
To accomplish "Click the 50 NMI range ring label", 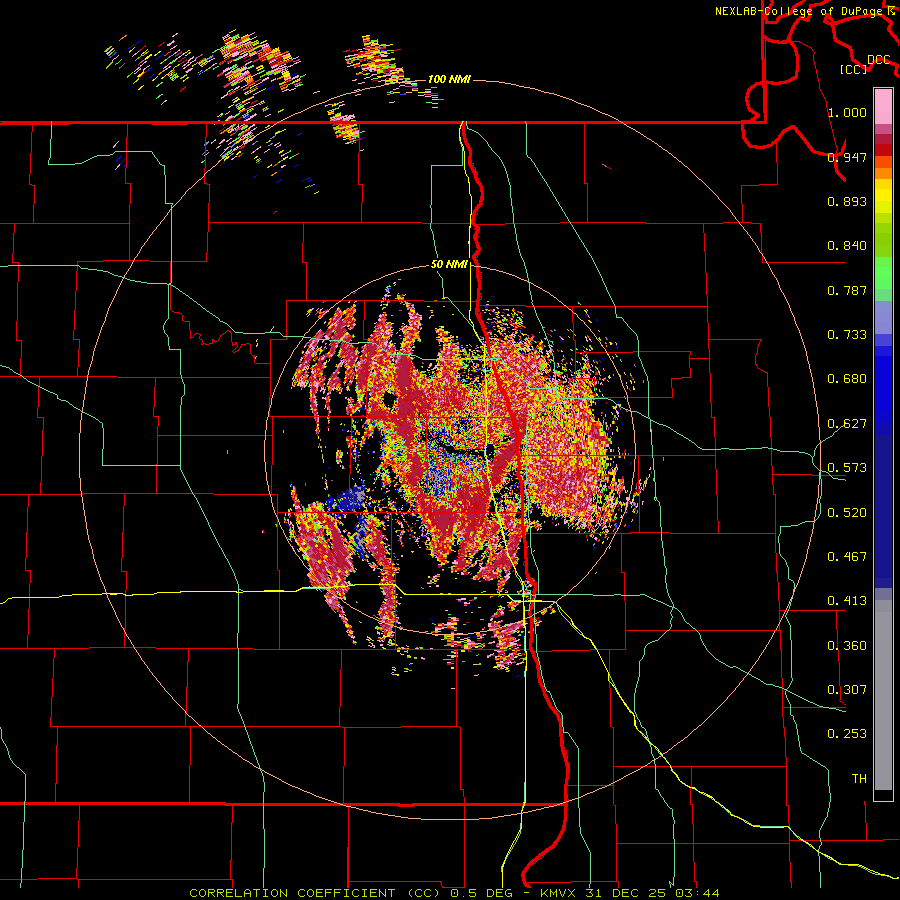I will pyautogui.click(x=449, y=265).
